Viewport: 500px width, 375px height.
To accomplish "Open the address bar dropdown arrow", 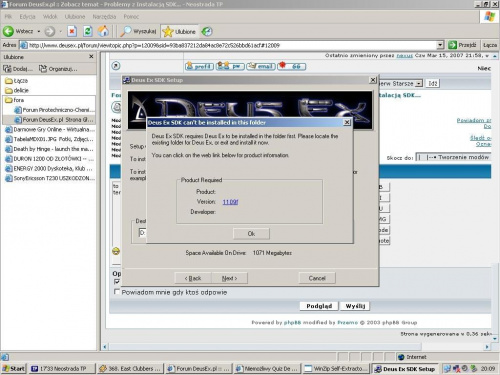I will 440,45.
